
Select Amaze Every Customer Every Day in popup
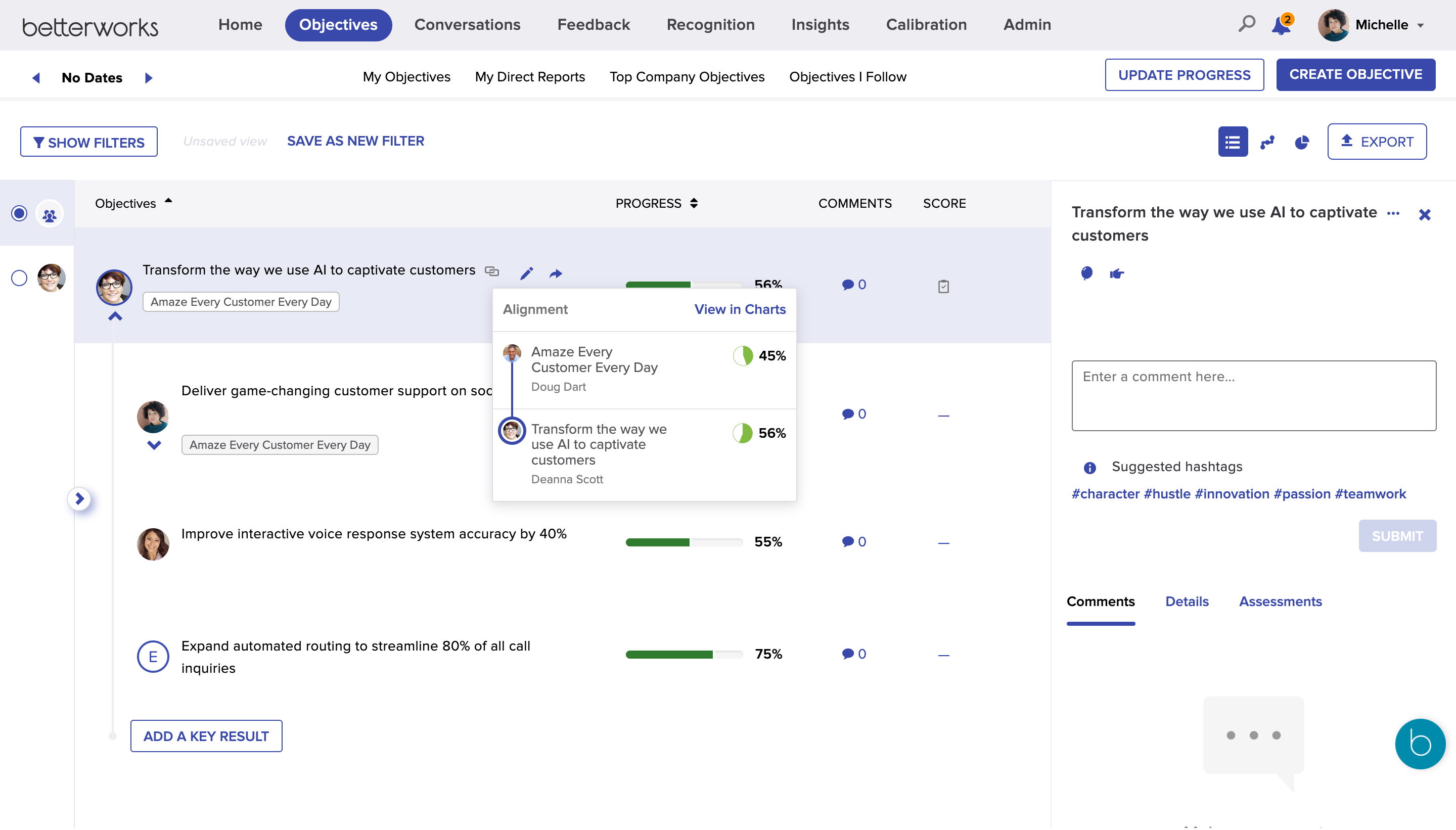click(x=594, y=360)
